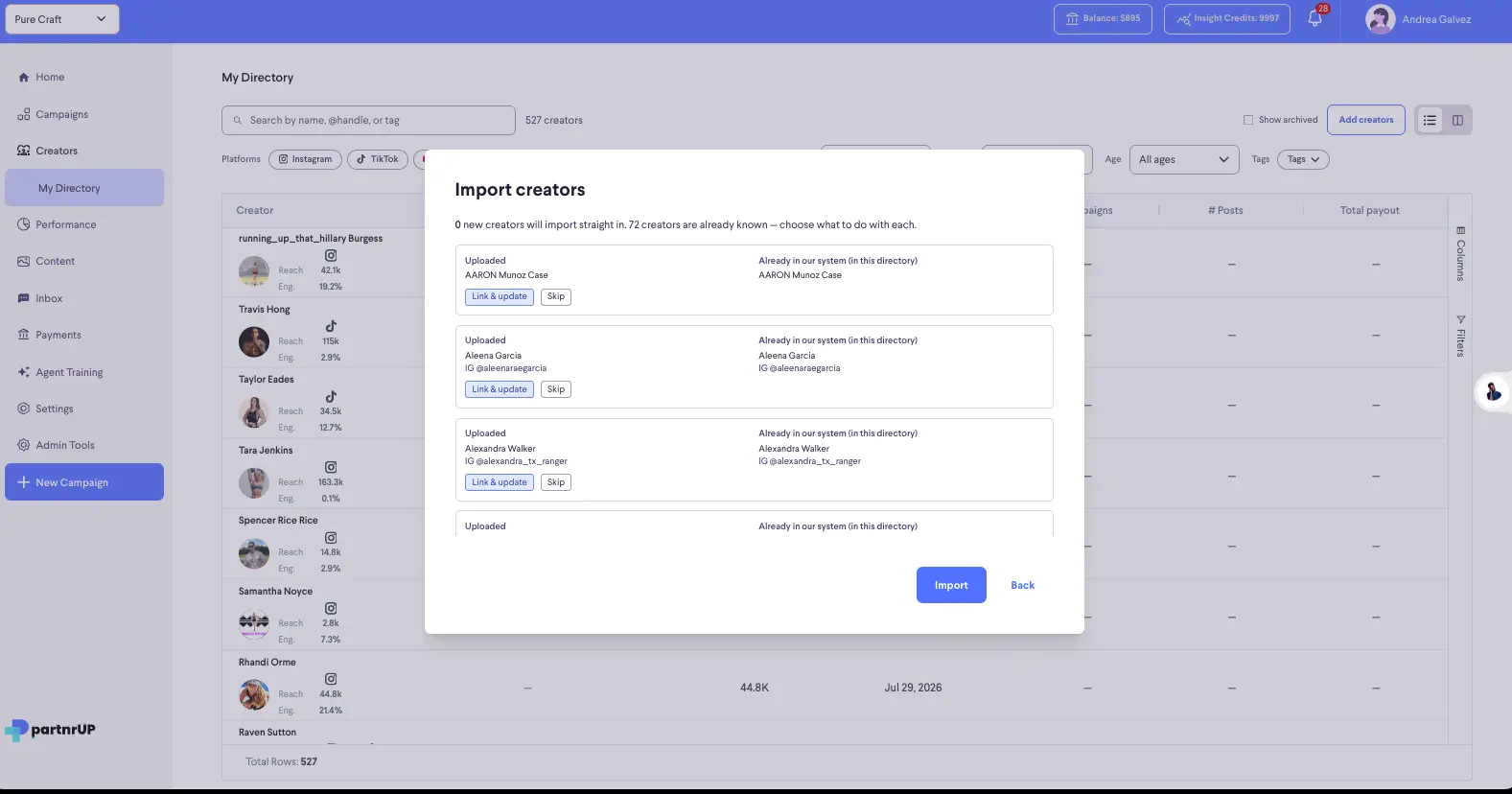Open the All ages dropdown

click(x=1184, y=159)
